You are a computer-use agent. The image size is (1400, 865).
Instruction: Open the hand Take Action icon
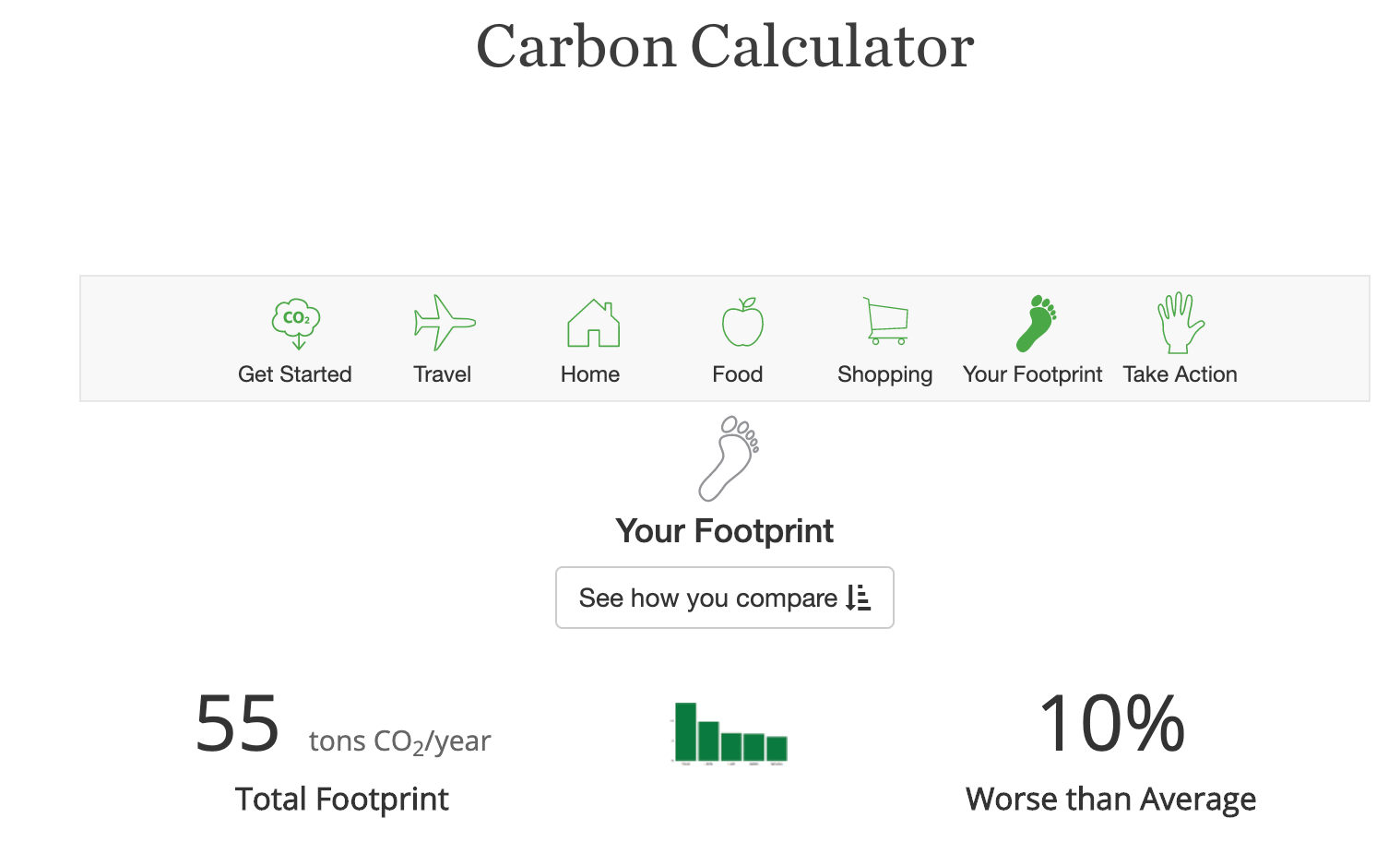1181,323
